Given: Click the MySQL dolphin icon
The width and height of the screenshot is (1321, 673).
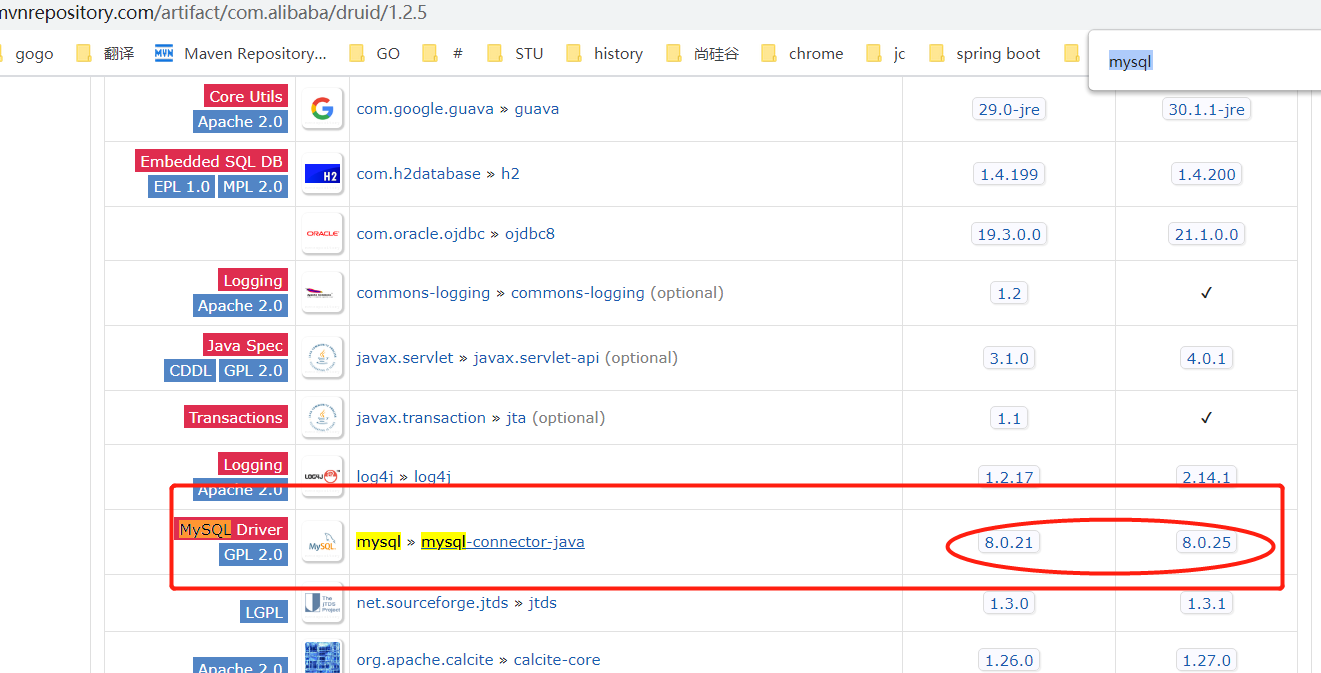Looking at the screenshot, I should (x=321, y=541).
